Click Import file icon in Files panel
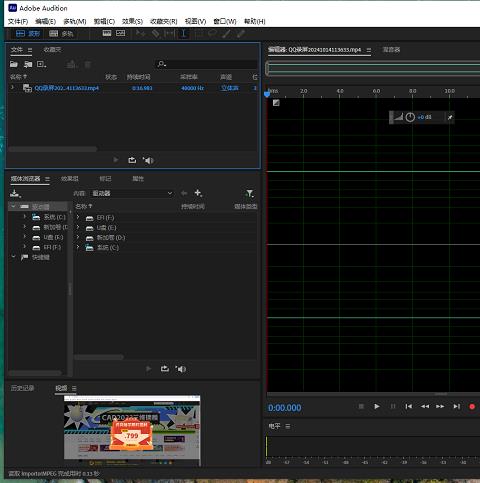 point(28,64)
